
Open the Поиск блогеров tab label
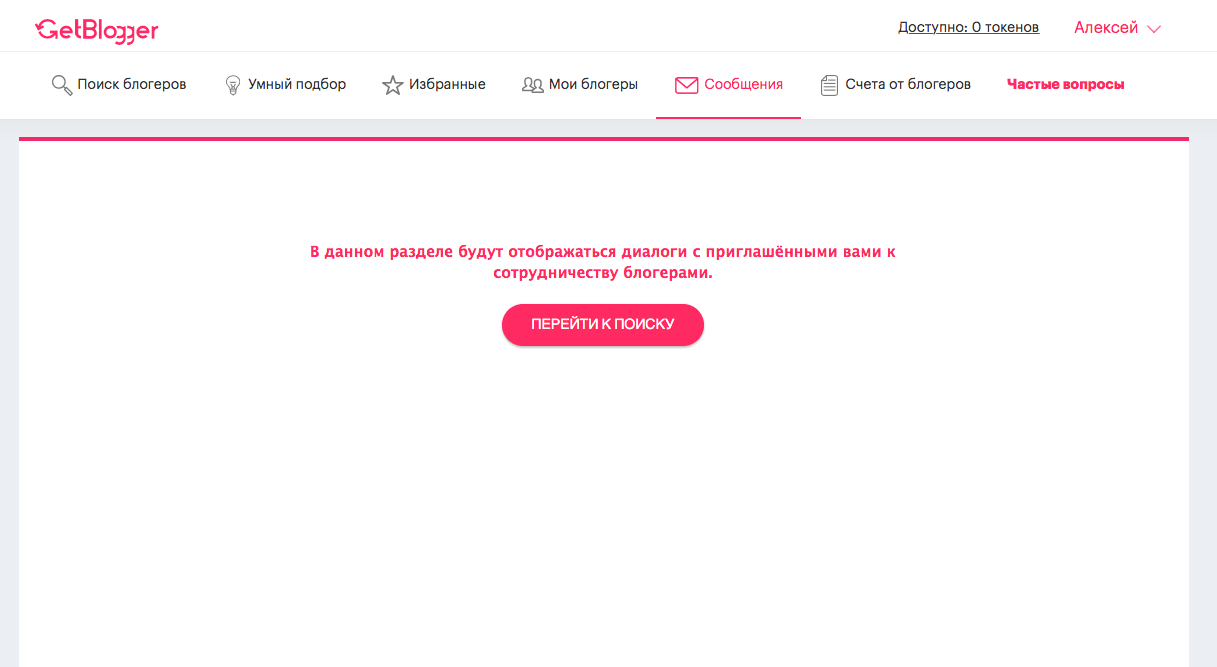tap(132, 85)
